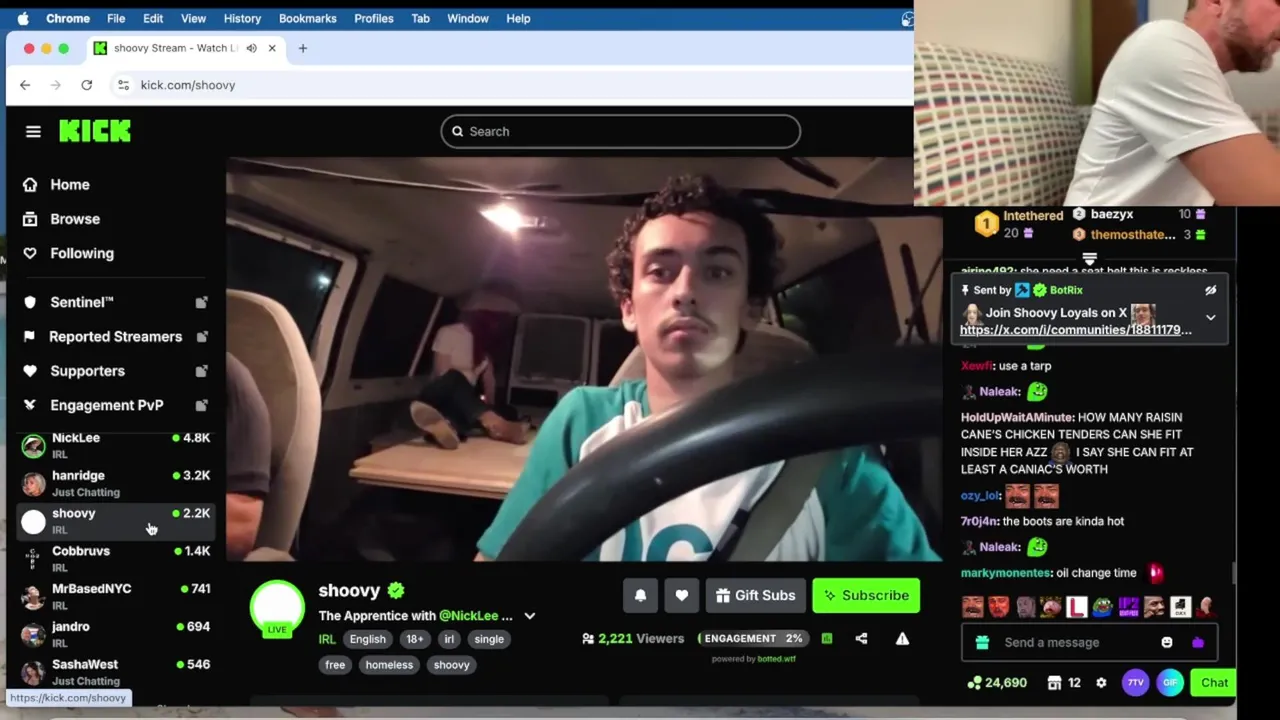Screen dimensions: 1280x720
Task: Click the green Subscribe button
Action: (866, 595)
